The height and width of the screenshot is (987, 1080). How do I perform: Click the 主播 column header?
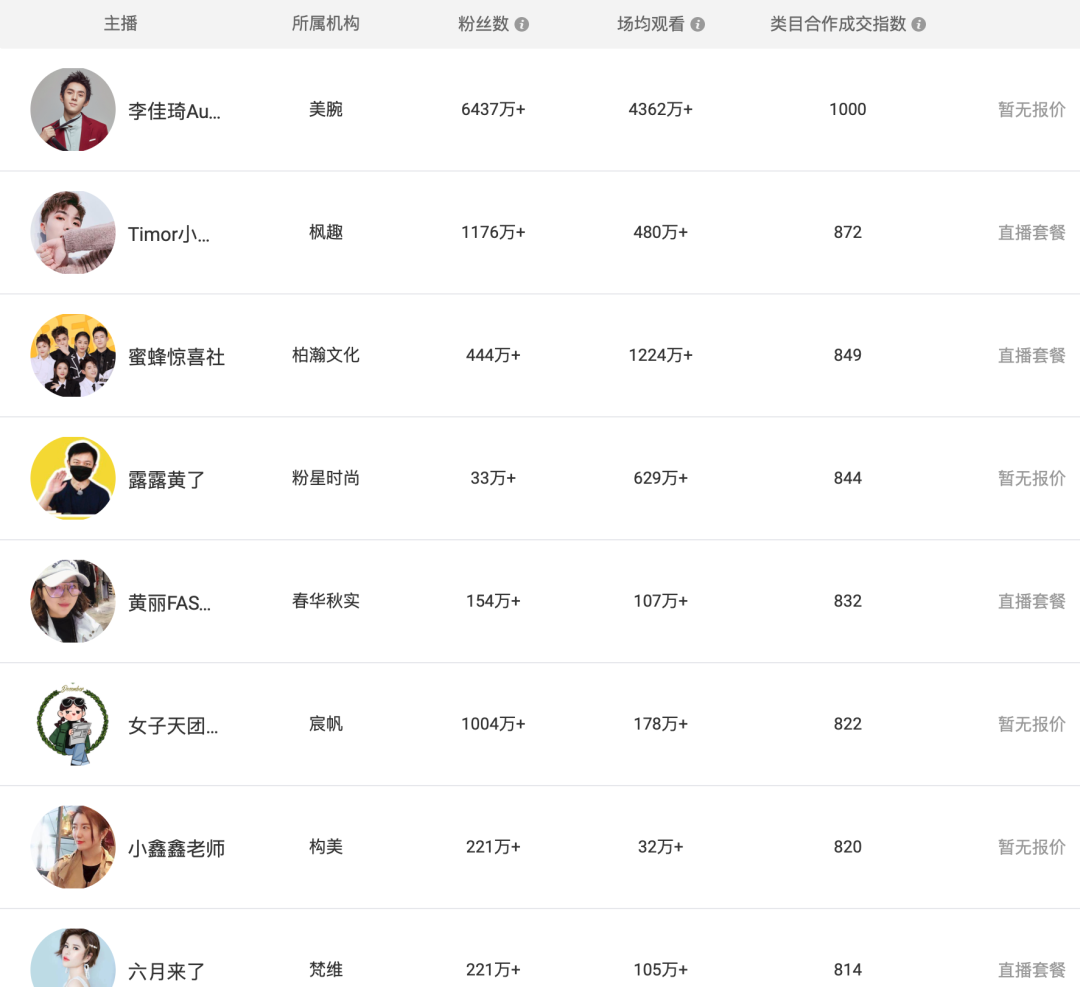coord(120,23)
